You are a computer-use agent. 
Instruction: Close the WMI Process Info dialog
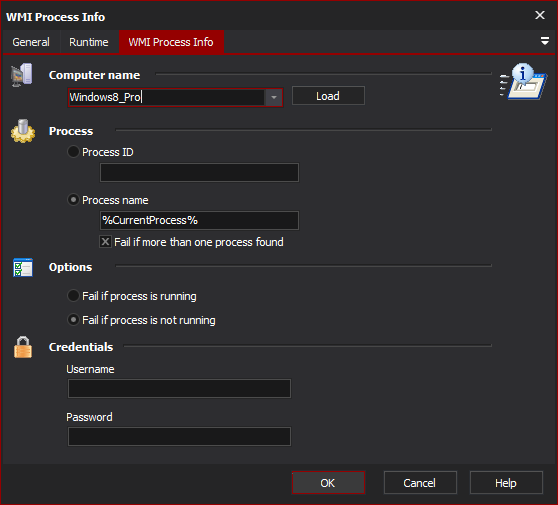(540, 15)
